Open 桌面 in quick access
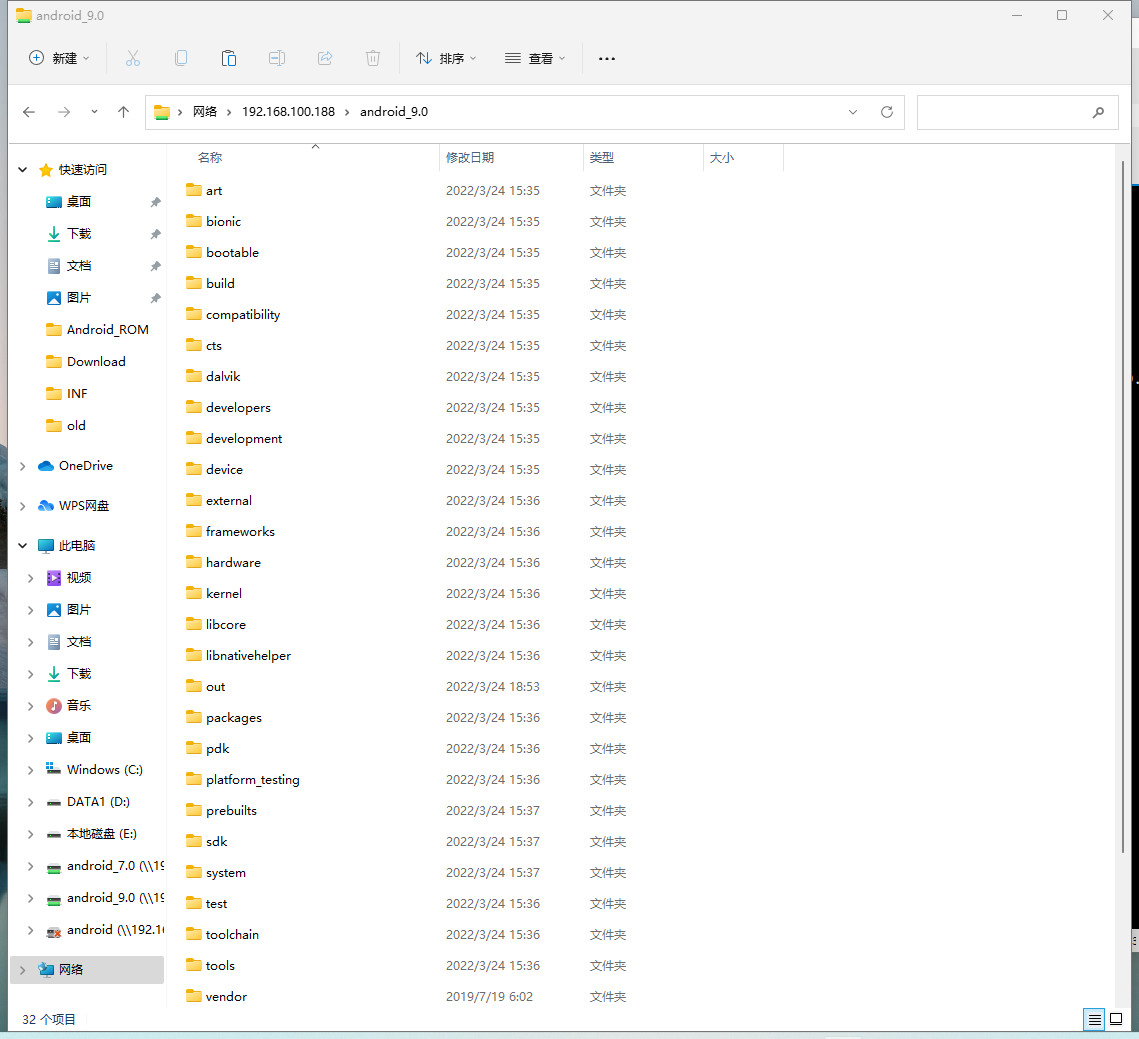The image size is (1139, 1039). [x=78, y=202]
